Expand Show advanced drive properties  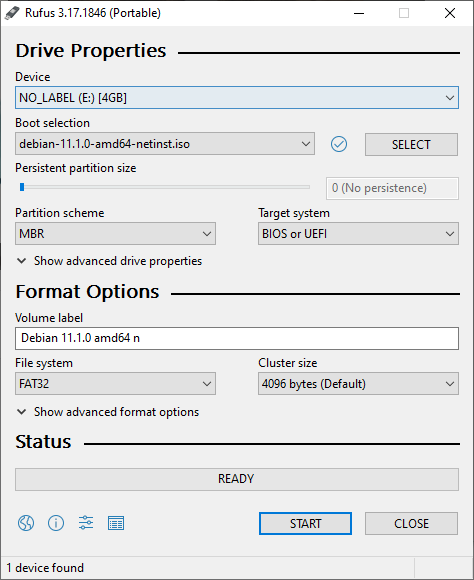(110, 261)
